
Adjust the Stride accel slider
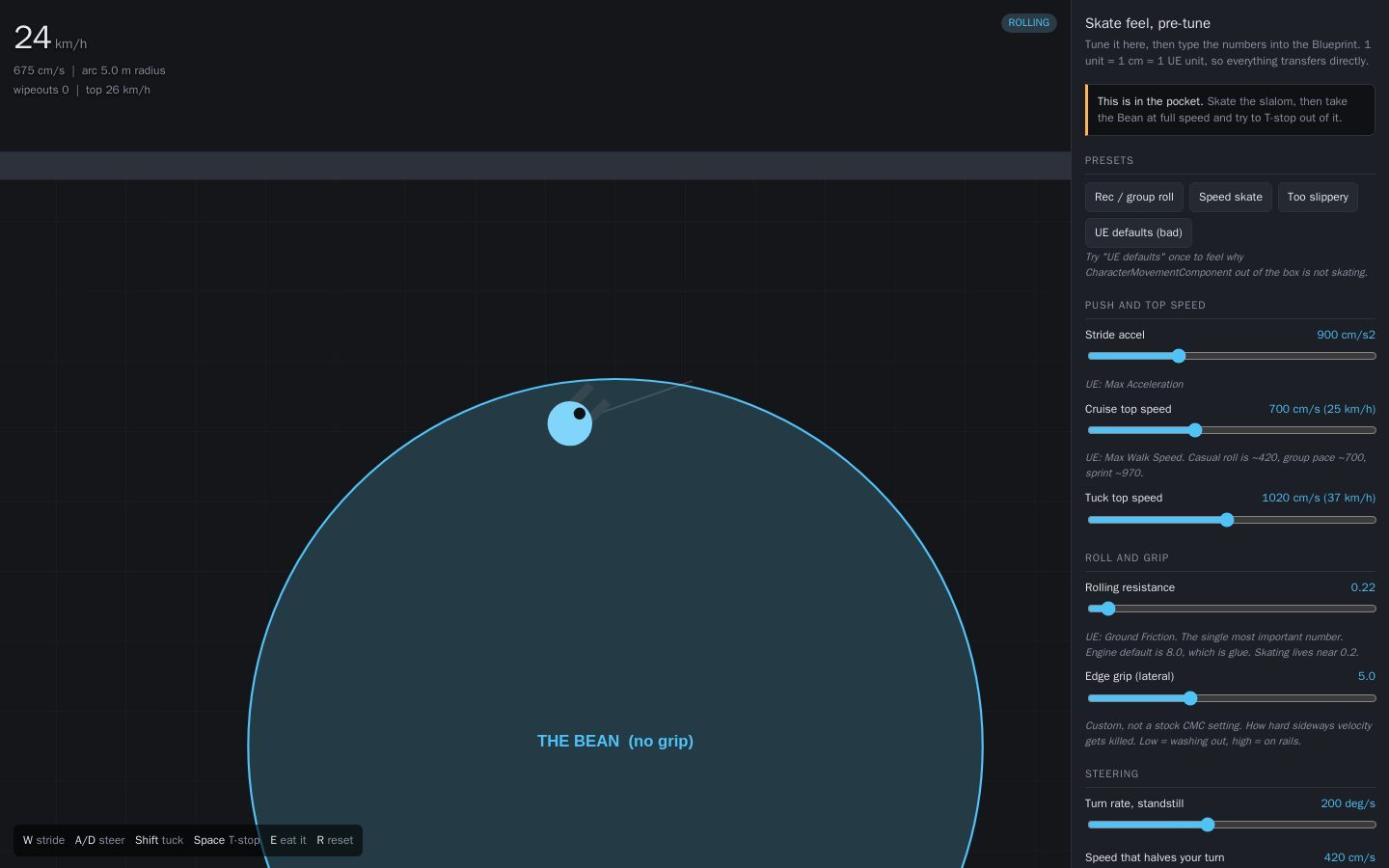[x=1231, y=356]
